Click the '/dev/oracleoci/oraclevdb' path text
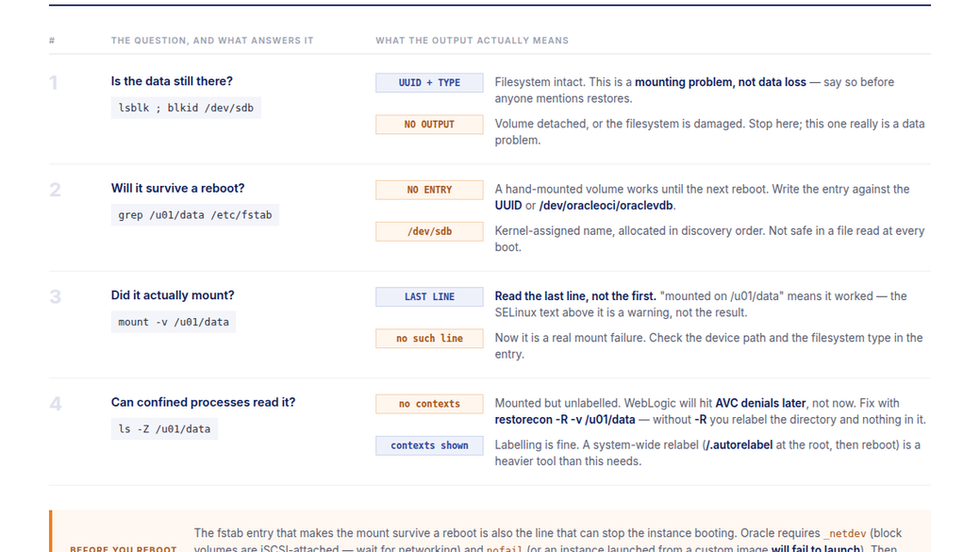The image size is (980, 552). (x=606, y=206)
